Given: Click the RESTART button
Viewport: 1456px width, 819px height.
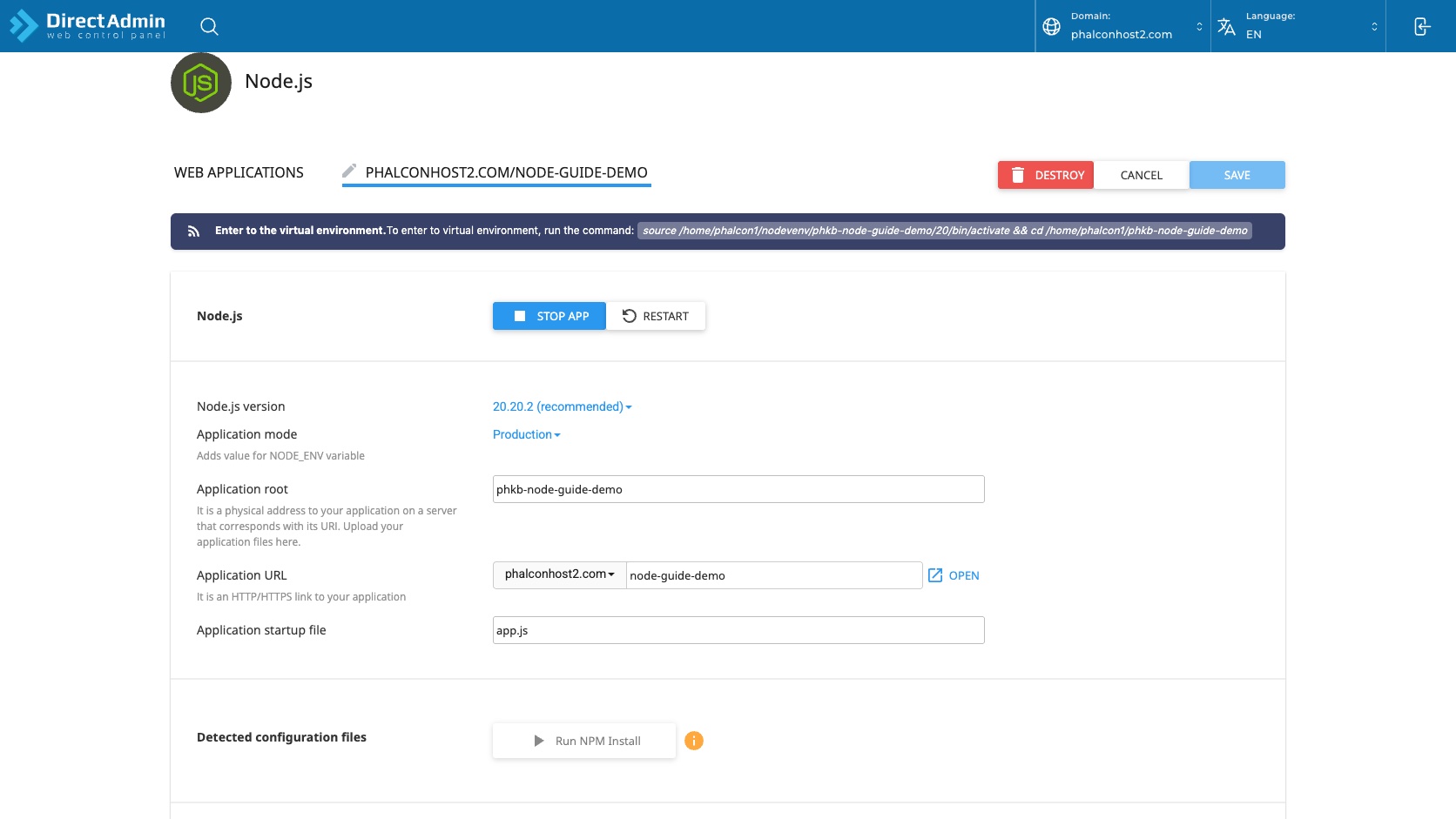Looking at the screenshot, I should (656, 316).
